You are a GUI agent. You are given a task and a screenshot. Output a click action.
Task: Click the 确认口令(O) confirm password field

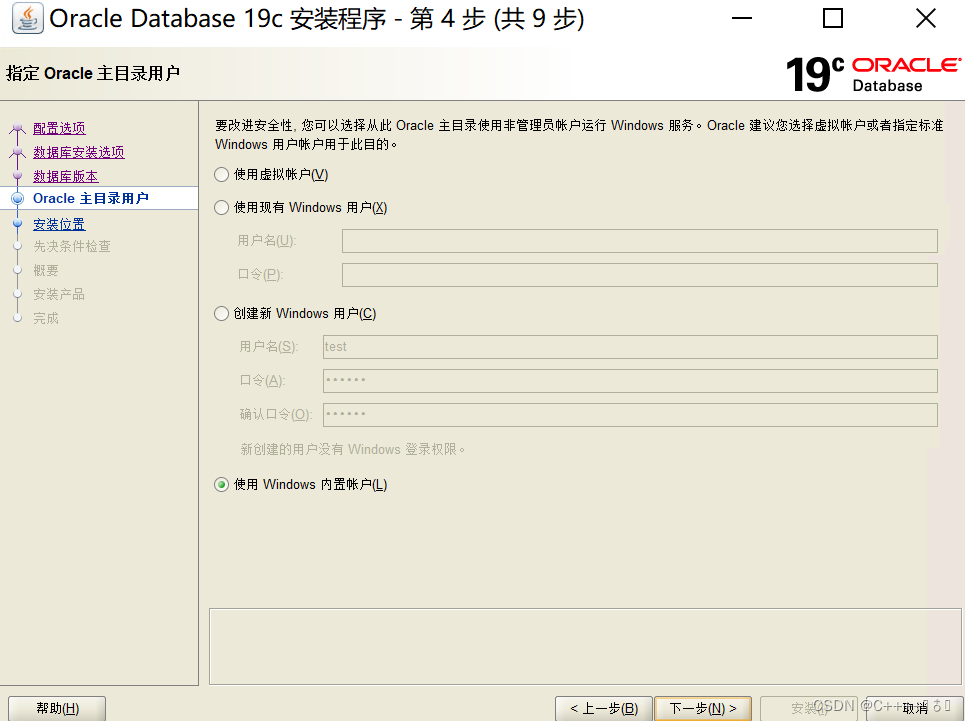point(630,415)
